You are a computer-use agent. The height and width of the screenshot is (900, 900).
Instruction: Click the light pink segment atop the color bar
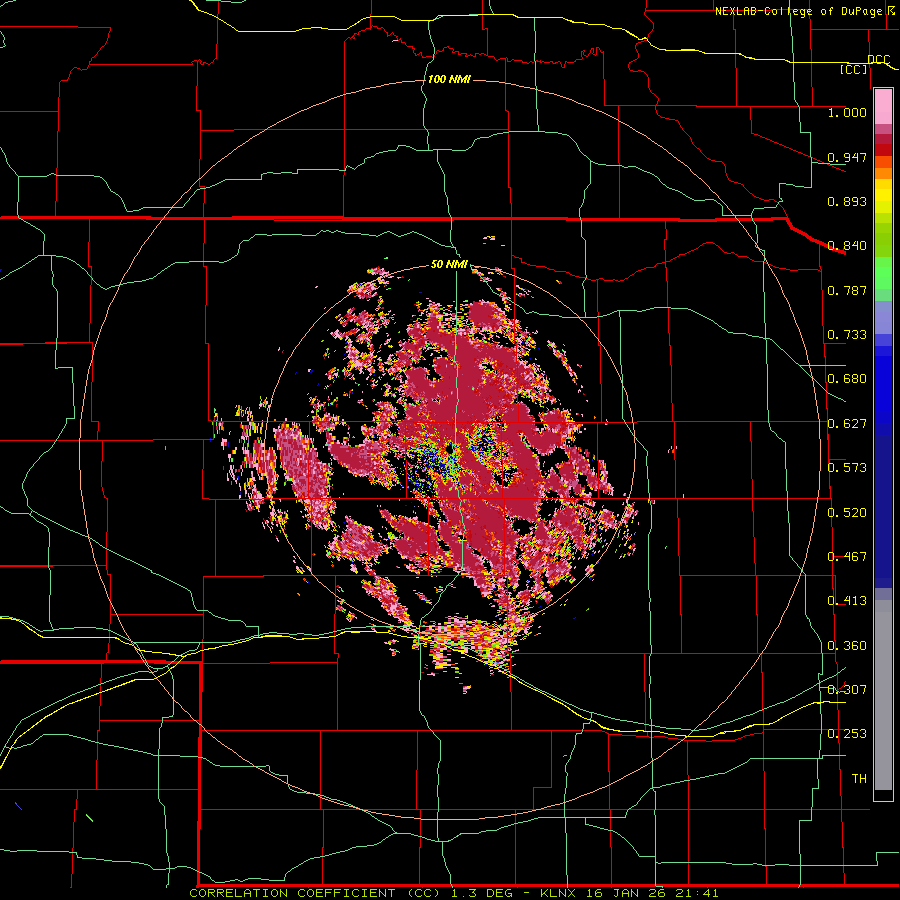point(883,107)
